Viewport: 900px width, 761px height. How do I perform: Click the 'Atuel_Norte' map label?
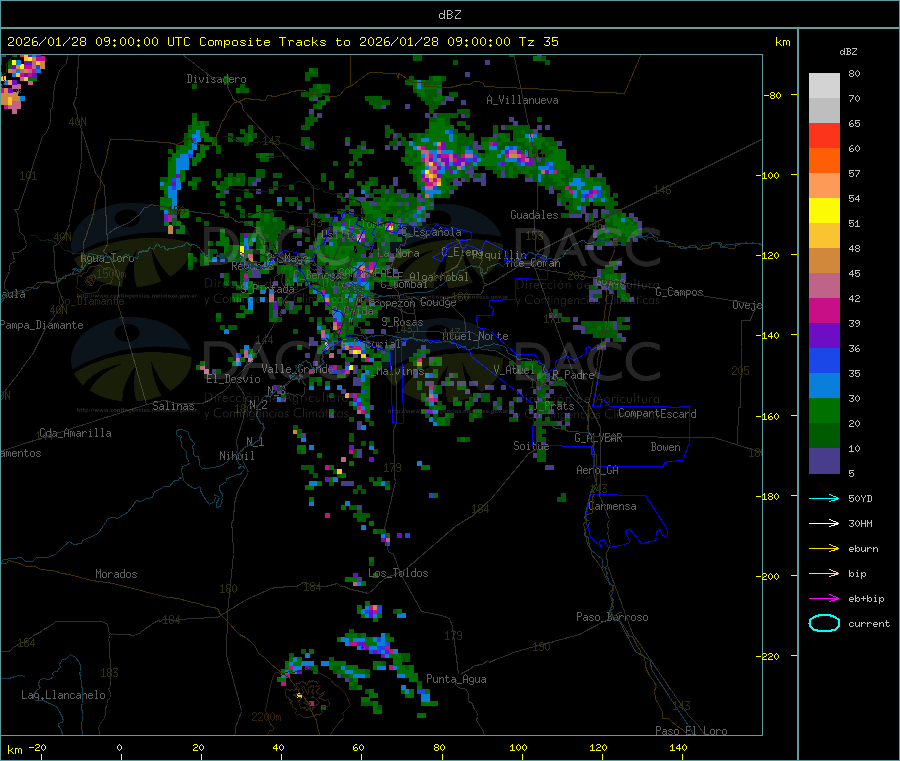coord(475,336)
